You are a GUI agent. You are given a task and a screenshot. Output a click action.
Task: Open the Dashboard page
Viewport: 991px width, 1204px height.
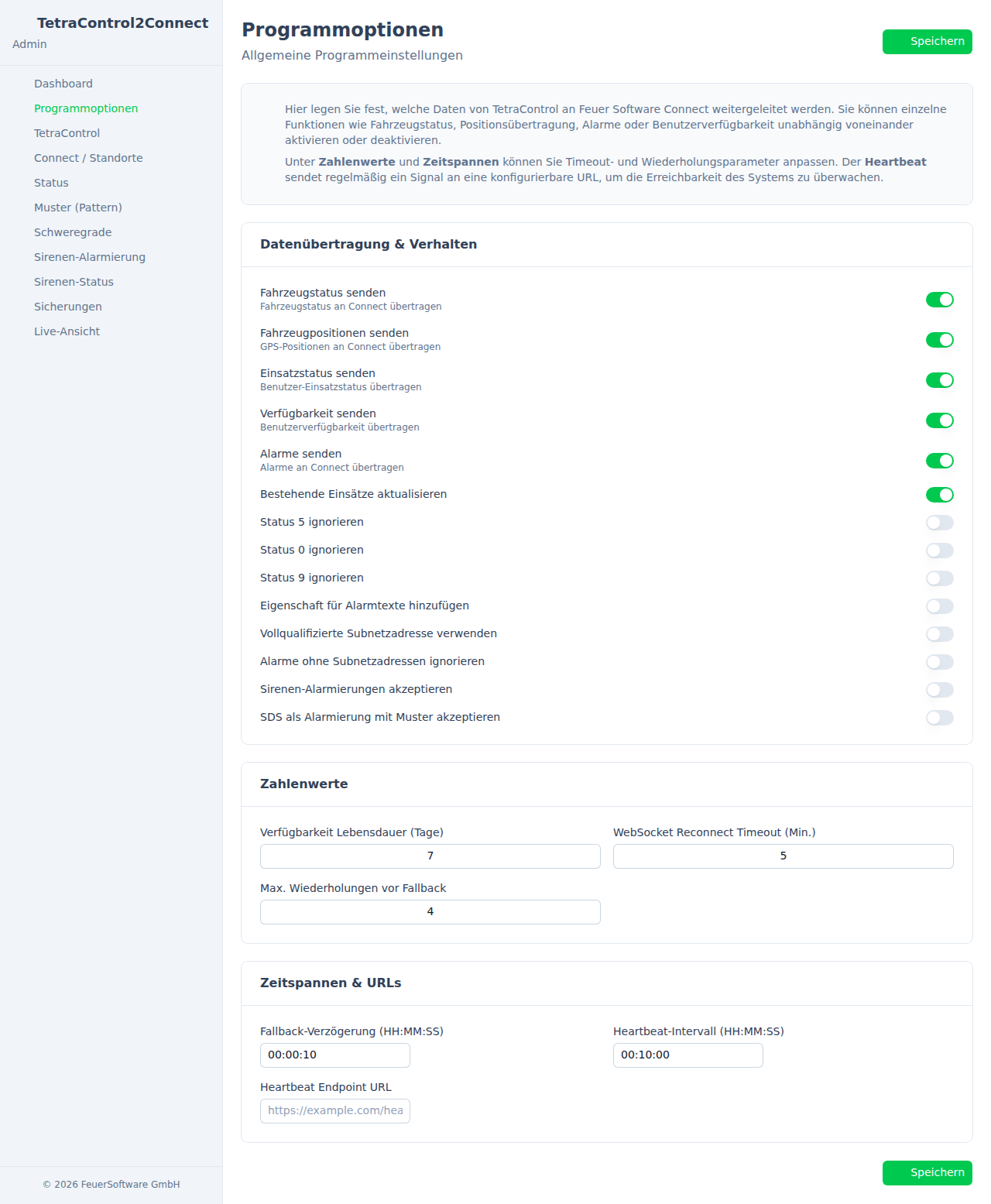63,83
